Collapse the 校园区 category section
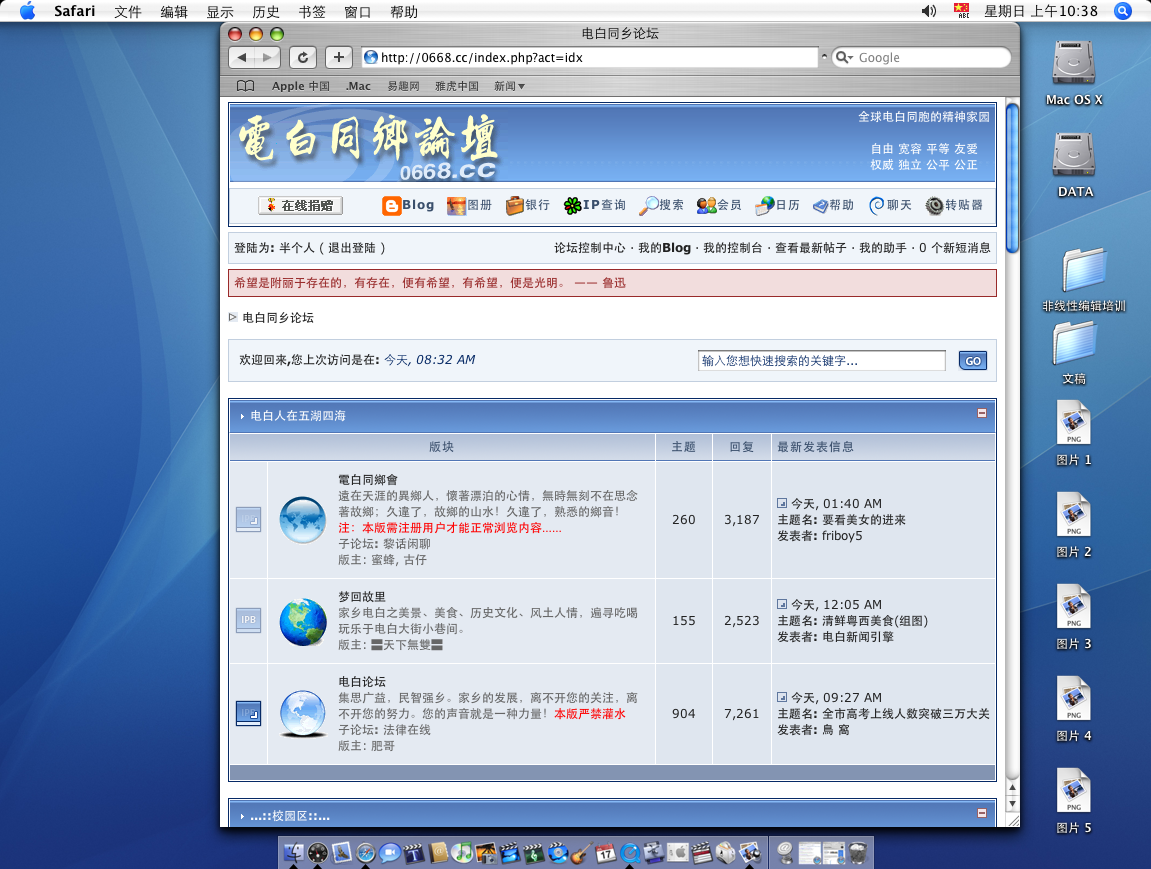 982,813
